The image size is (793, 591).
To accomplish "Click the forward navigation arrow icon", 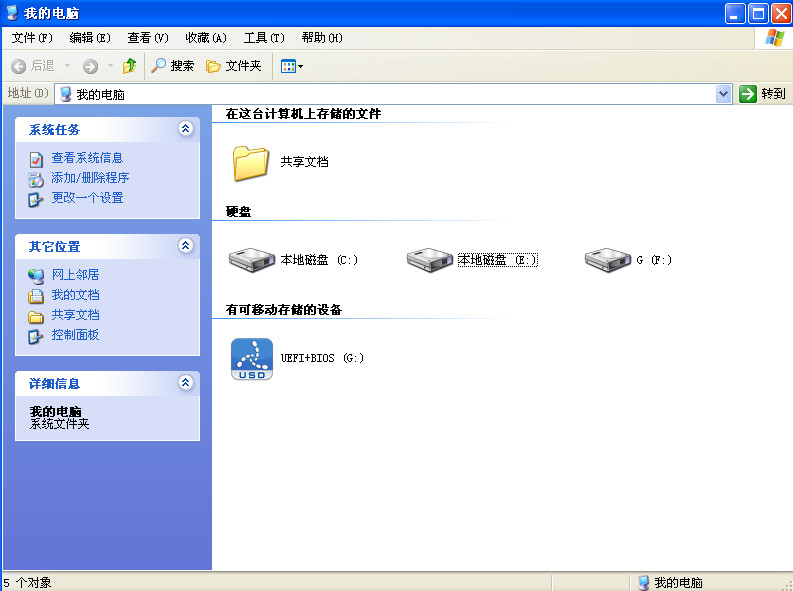I will point(91,66).
